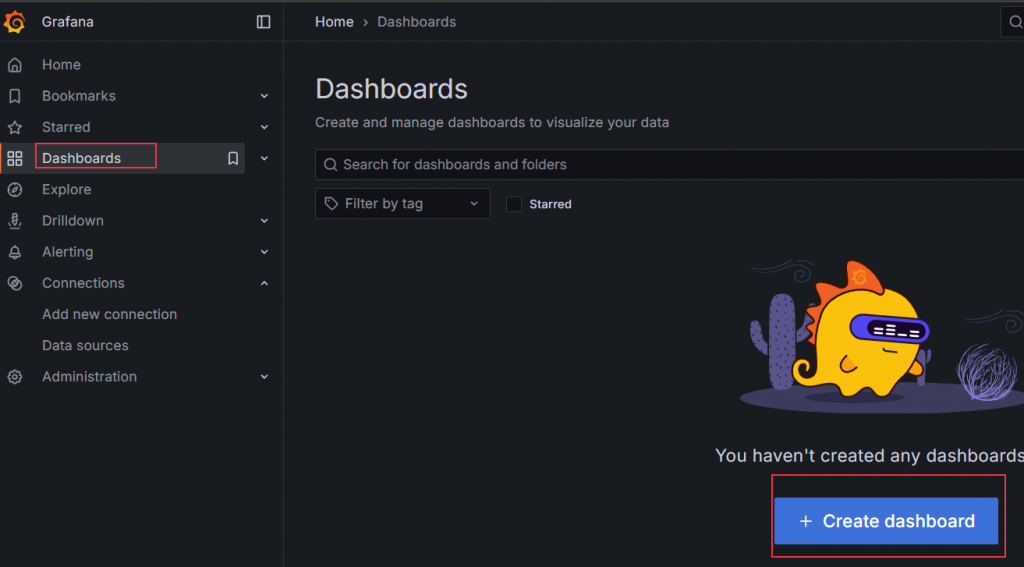This screenshot has width=1024, height=567.
Task: Click the Starred star icon in the sidebar
Action: point(14,127)
